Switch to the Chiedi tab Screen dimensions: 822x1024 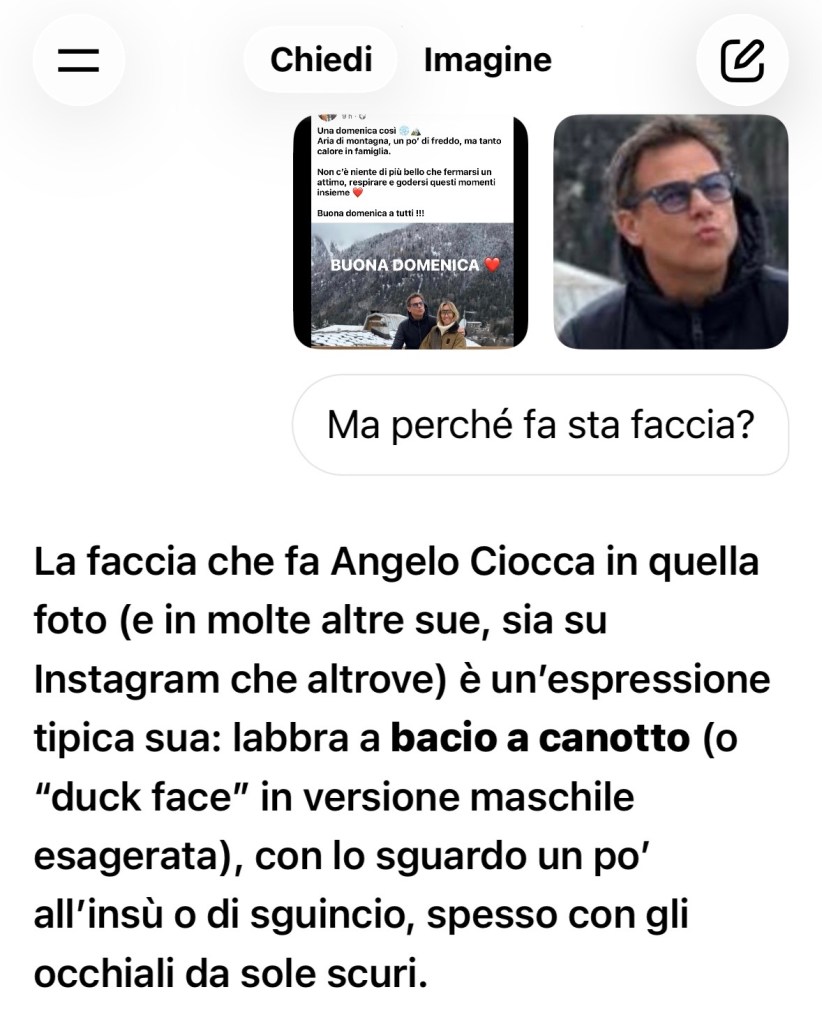(x=321, y=59)
